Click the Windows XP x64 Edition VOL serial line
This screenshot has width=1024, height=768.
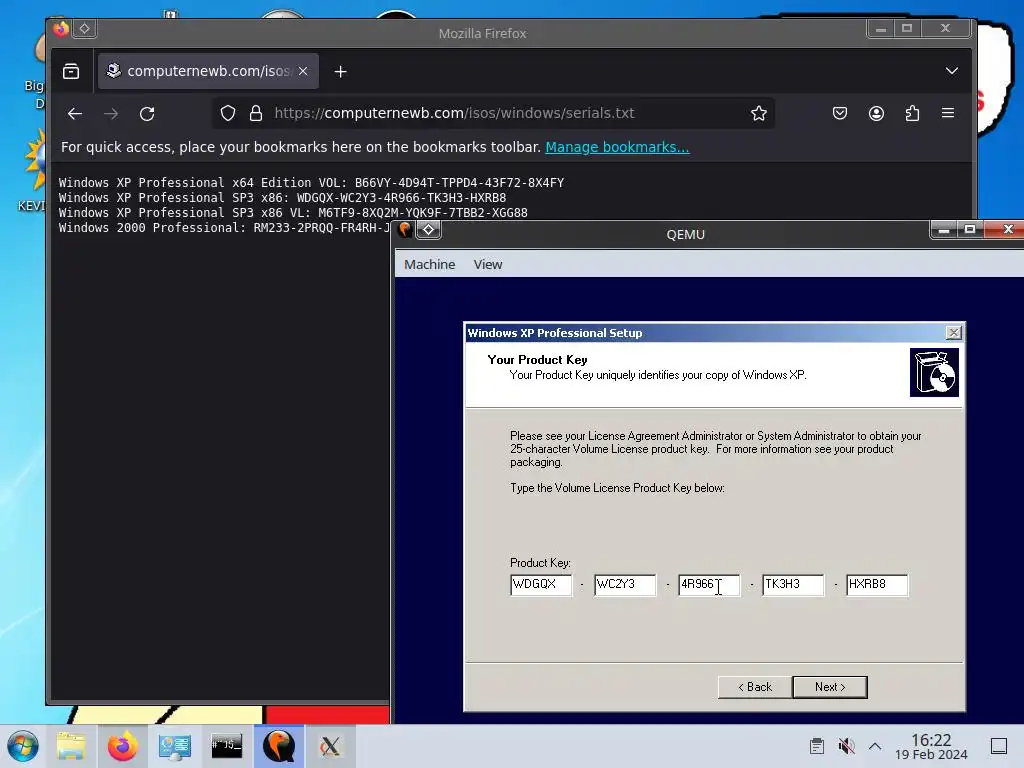pyautogui.click(x=311, y=183)
